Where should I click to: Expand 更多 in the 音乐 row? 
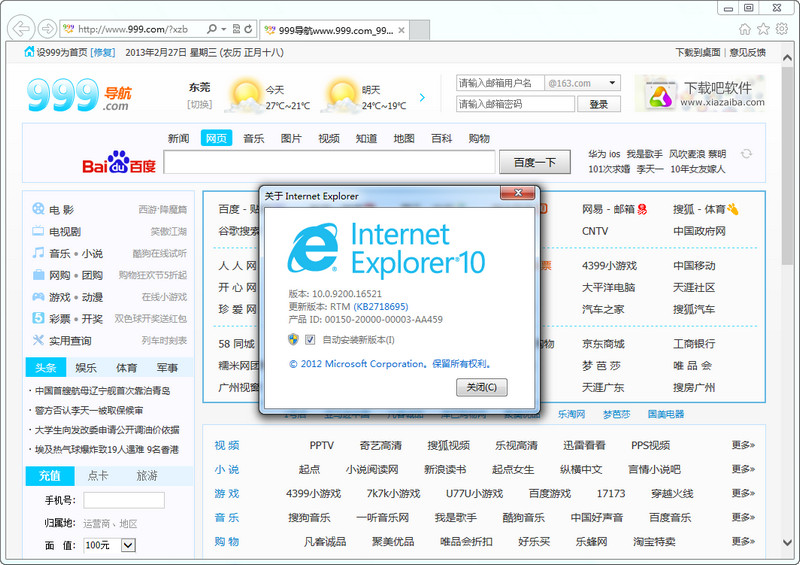click(x=743, y=517)
